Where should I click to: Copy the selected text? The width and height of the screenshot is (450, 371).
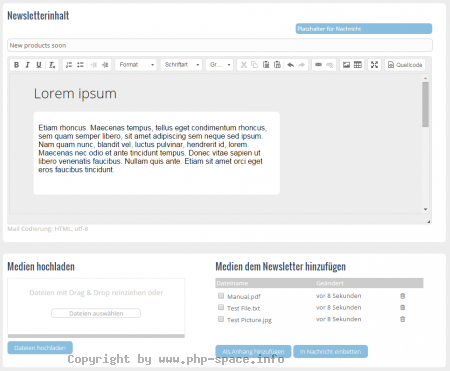click(255, 65)
